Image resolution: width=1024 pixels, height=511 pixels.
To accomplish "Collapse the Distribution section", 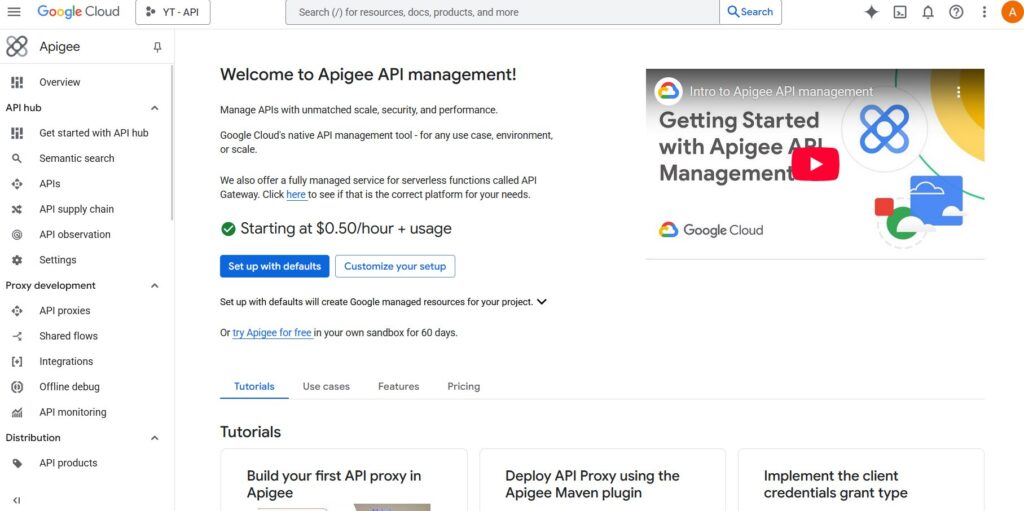I will point(154,438).
